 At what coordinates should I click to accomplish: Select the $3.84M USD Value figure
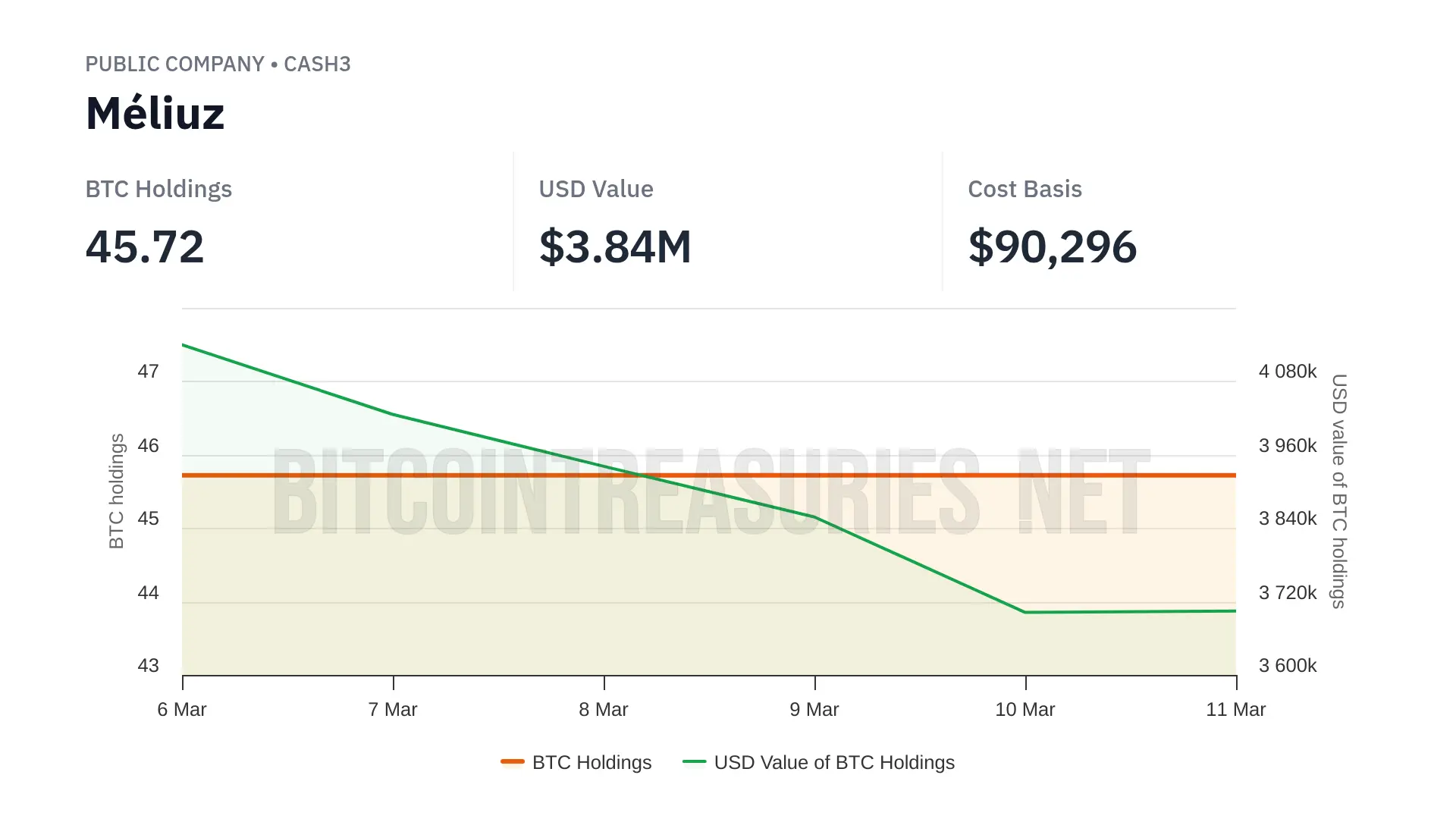click(x=615, y=247)
